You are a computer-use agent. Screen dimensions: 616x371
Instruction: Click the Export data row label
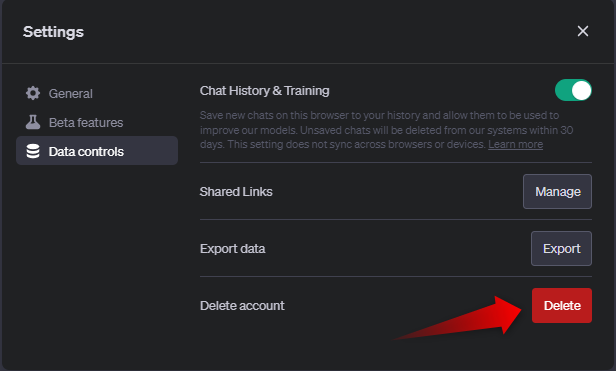tap(233, 249)
